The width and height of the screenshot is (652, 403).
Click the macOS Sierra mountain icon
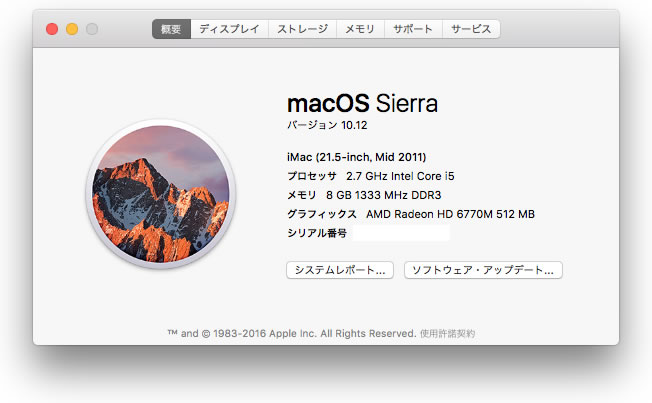point(161,194)
